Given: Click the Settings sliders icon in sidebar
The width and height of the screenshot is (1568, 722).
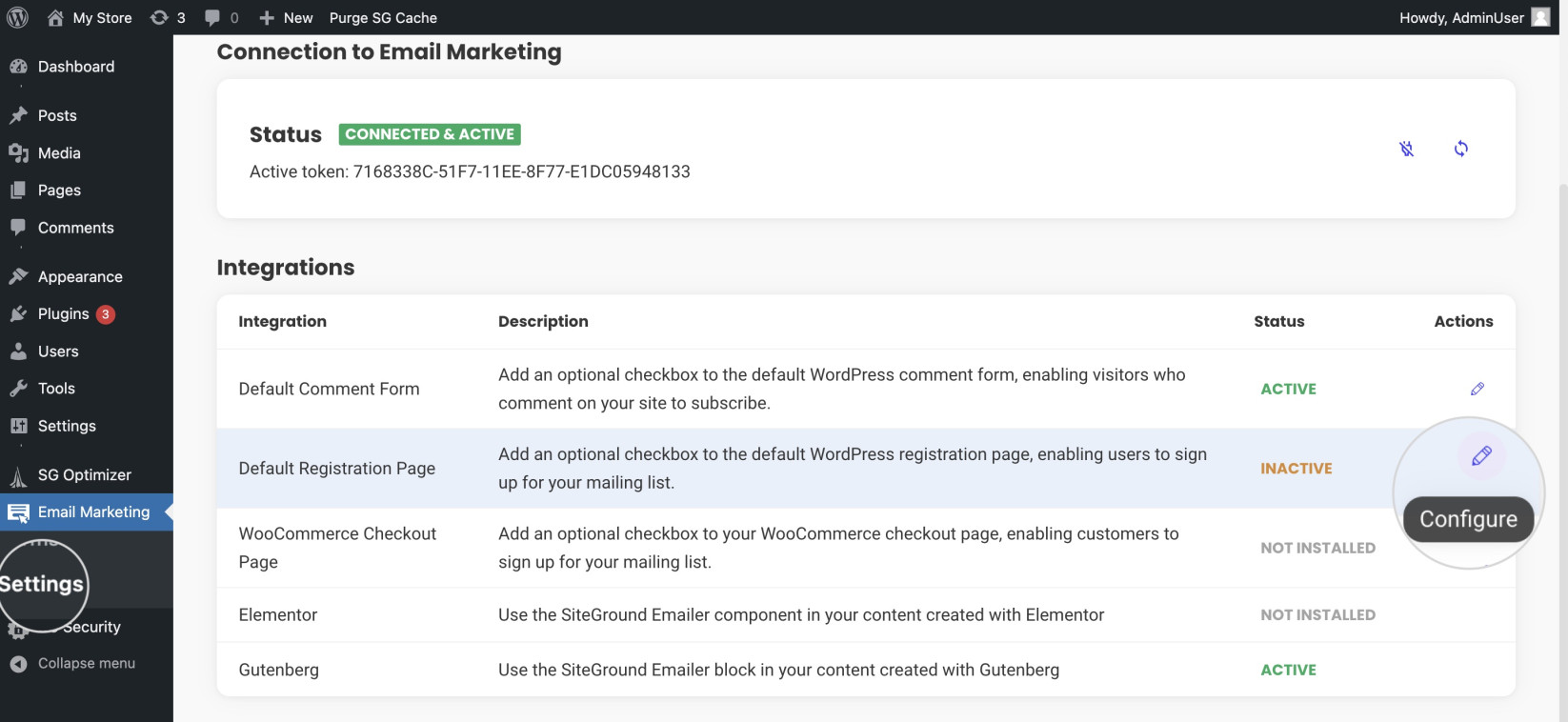Looking at the screenshot, I should [x=18, y=426].
